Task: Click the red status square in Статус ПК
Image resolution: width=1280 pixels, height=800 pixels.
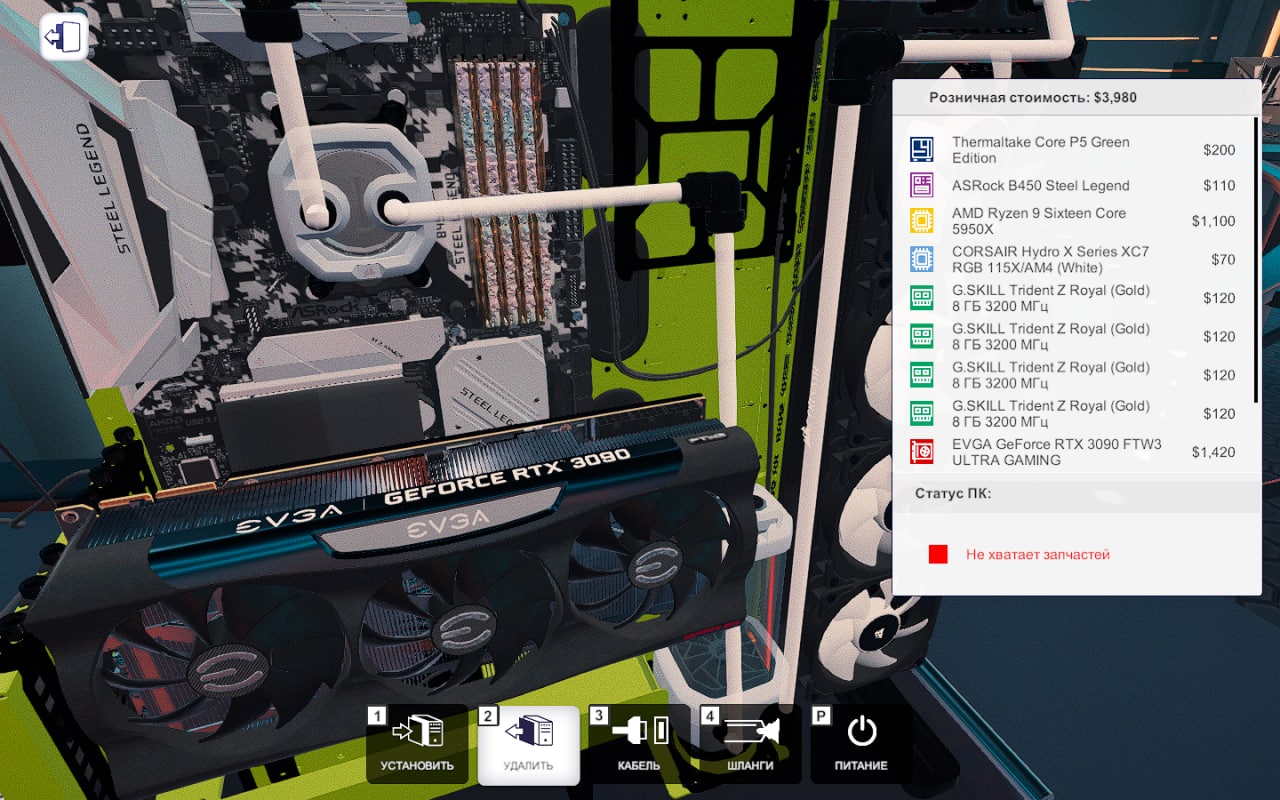Action: point(938,554)
